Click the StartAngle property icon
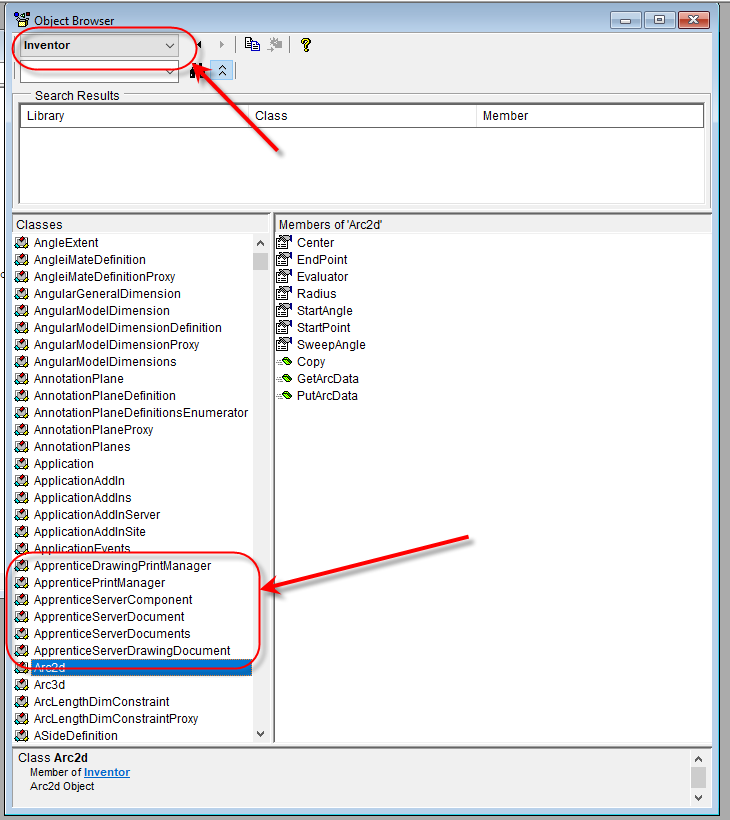 [284, 311]
